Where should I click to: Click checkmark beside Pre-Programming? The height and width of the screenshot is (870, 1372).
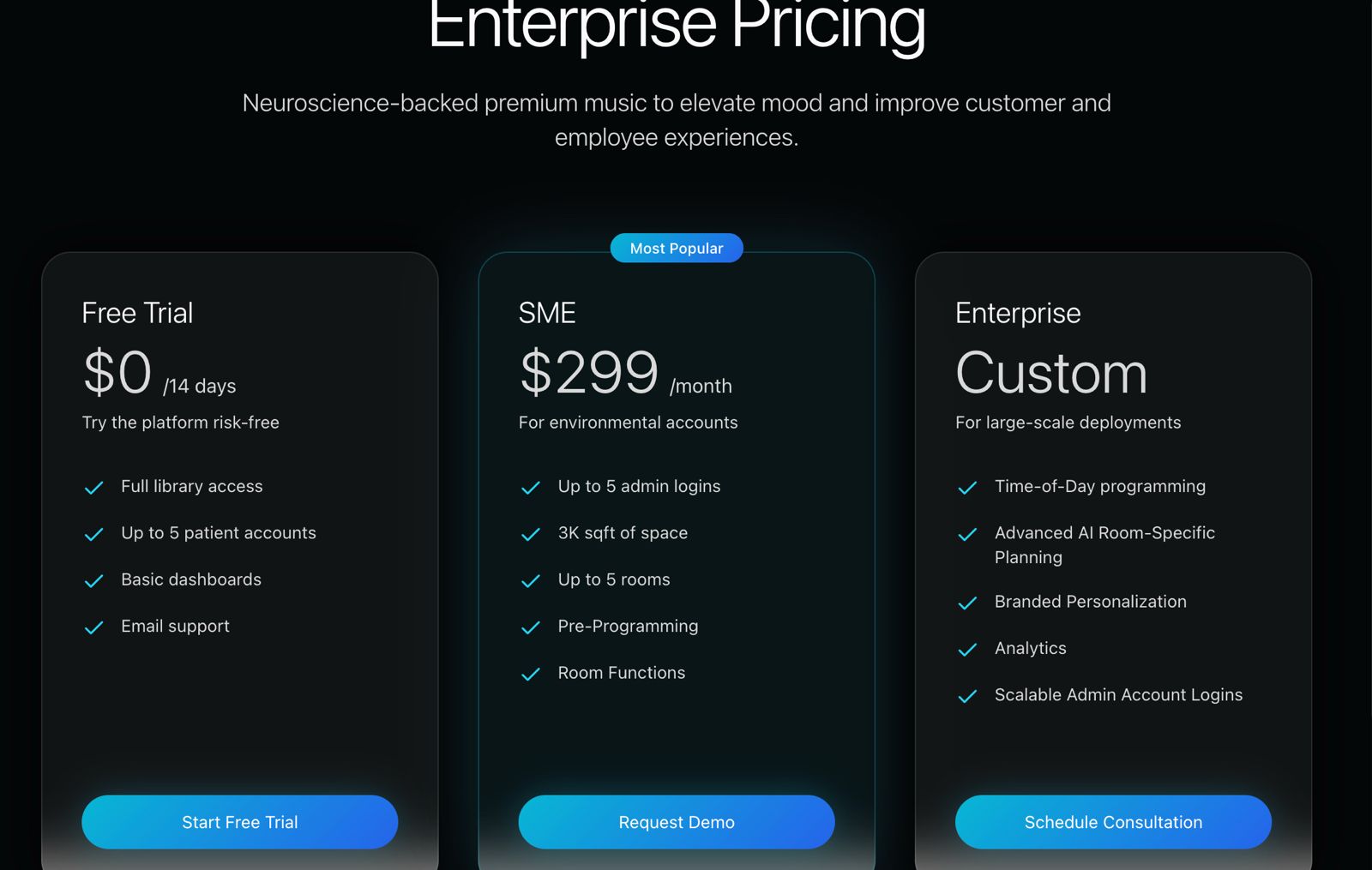tap(531, 627)
